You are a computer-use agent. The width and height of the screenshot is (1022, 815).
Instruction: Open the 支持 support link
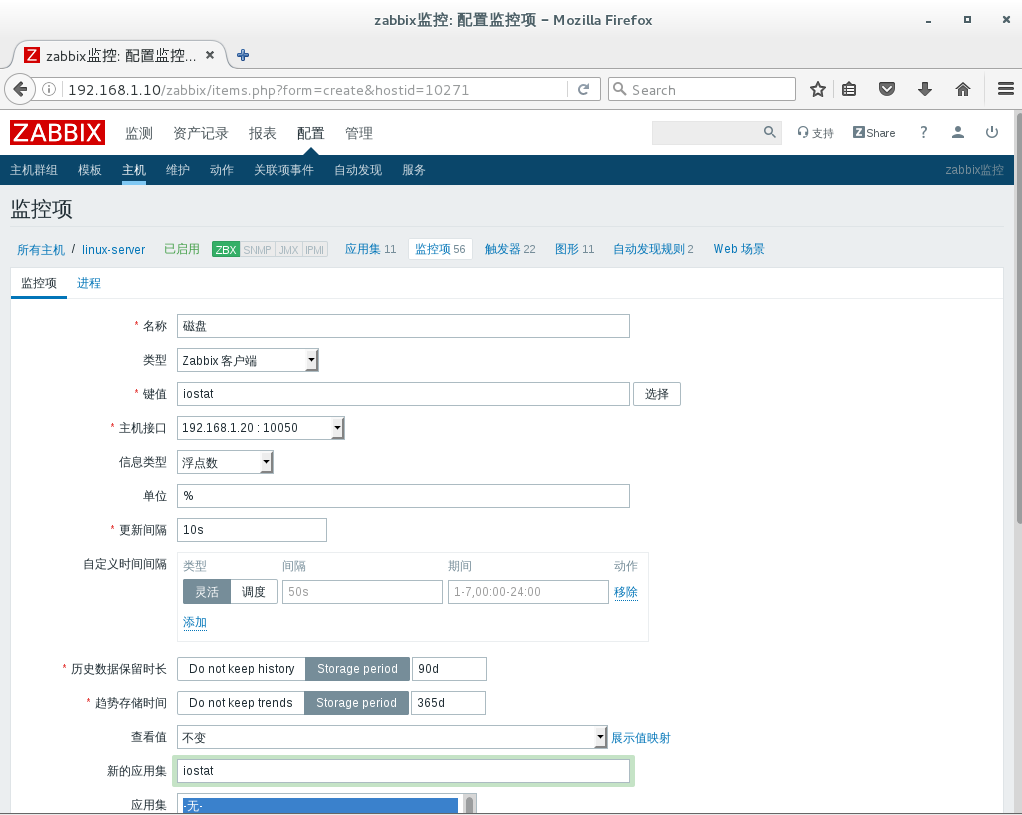(815, 132)
